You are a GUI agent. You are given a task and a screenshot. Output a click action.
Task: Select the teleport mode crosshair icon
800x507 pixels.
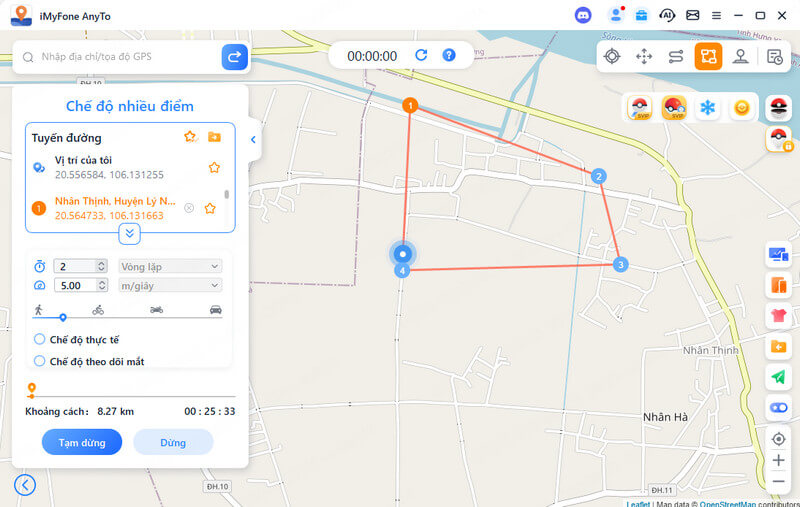(612, 56)
